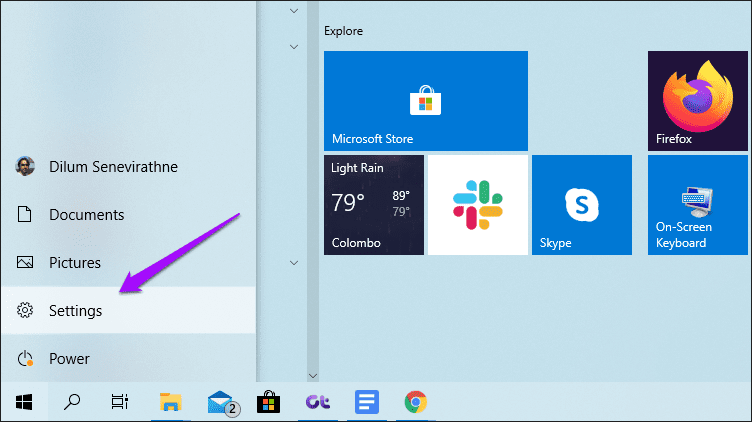Open the Dilum Senevirathne user account
The height and width of the screenshot is (422, 752).
(128, 166)
